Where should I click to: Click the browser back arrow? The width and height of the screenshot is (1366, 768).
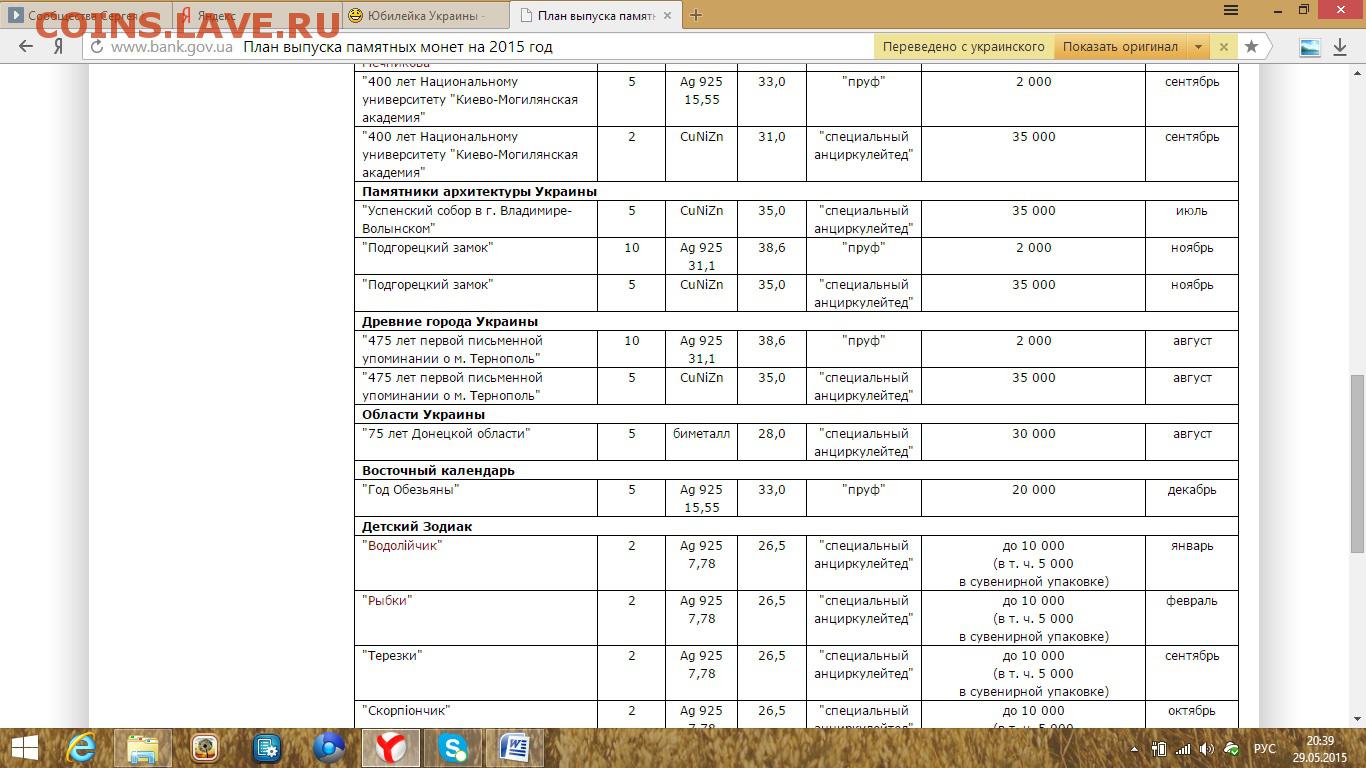coord(27,47)
